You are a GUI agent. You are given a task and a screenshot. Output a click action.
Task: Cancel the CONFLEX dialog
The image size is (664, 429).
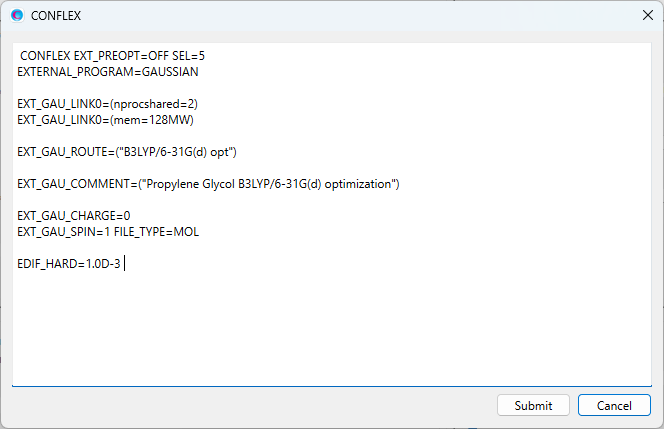[613, 405]
